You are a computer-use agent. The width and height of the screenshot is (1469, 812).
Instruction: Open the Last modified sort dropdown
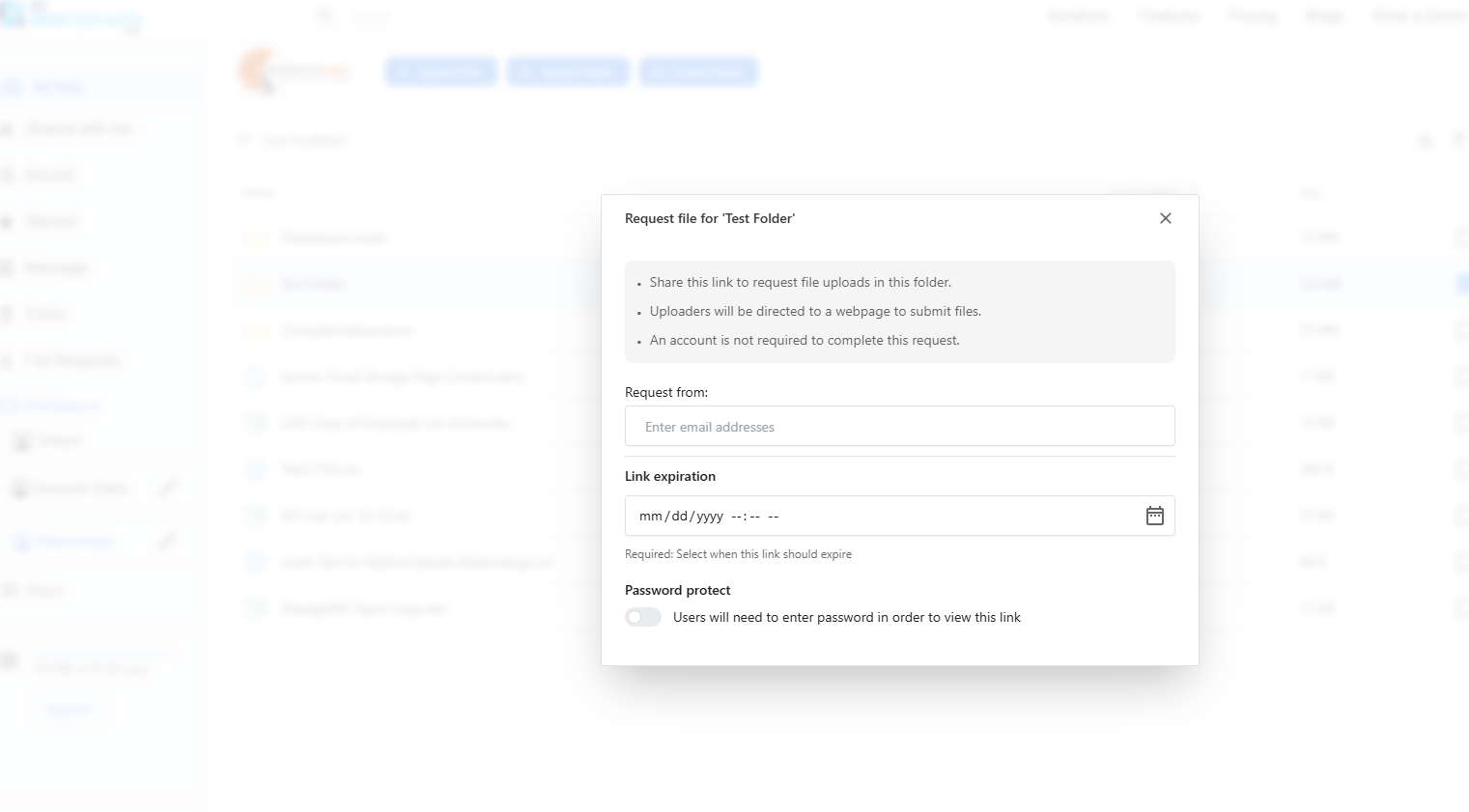[x=300, y=139]
